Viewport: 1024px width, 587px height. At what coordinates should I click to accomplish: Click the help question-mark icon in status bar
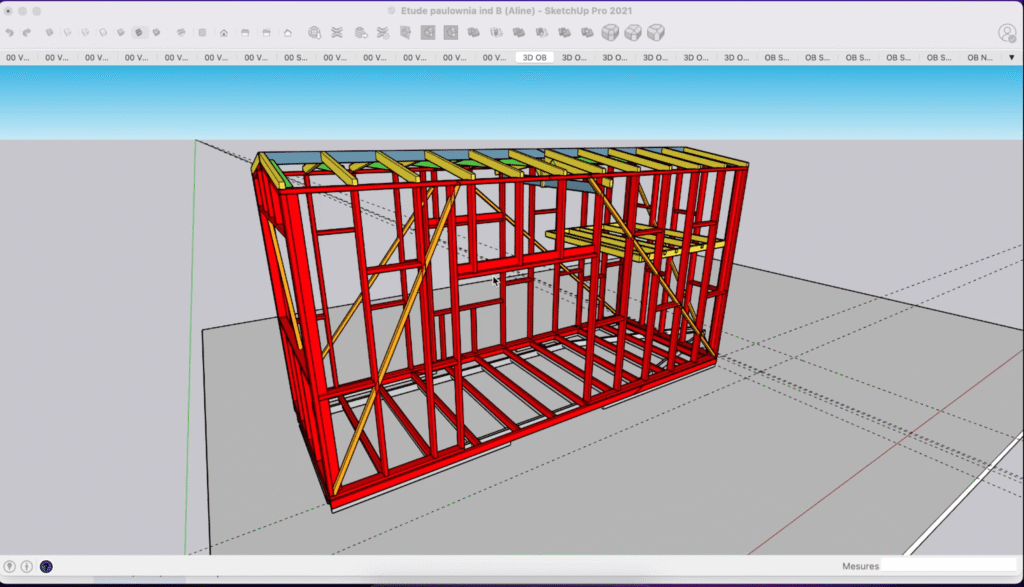45,566
